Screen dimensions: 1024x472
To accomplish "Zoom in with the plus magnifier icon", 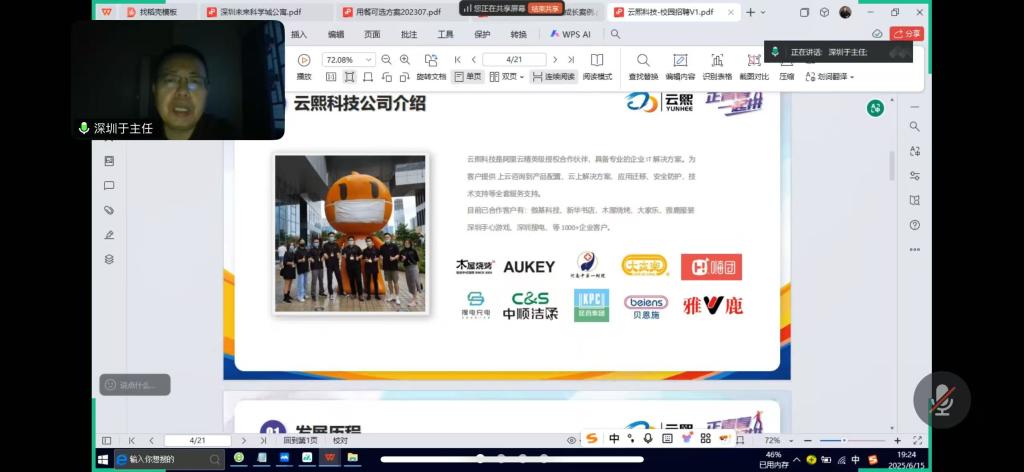I will pos(405,59).
